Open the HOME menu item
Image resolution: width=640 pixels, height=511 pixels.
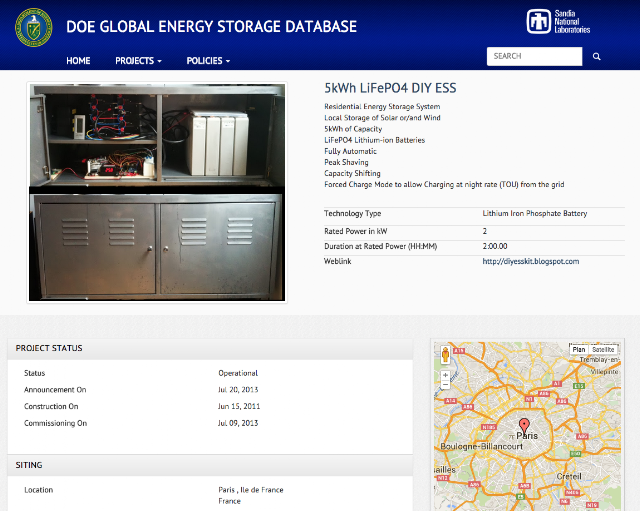[x=78, y=61]
